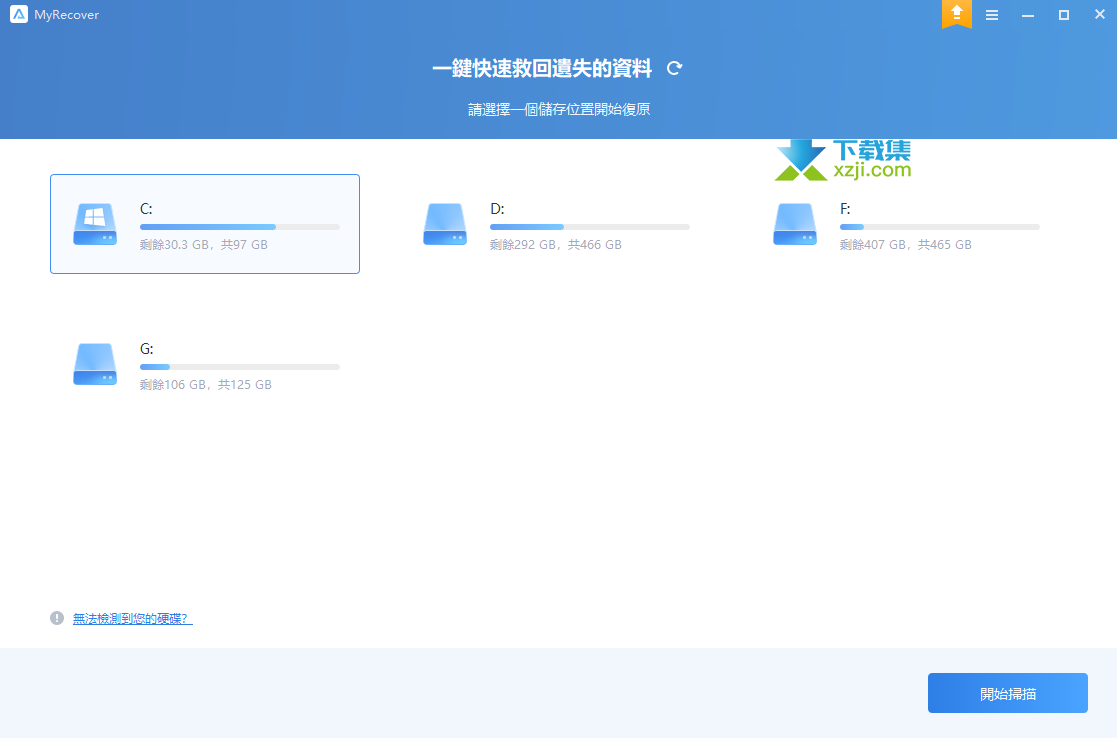Click the orange upgrade arrow icon
The image size is (1117, 738).
point(956,13)
